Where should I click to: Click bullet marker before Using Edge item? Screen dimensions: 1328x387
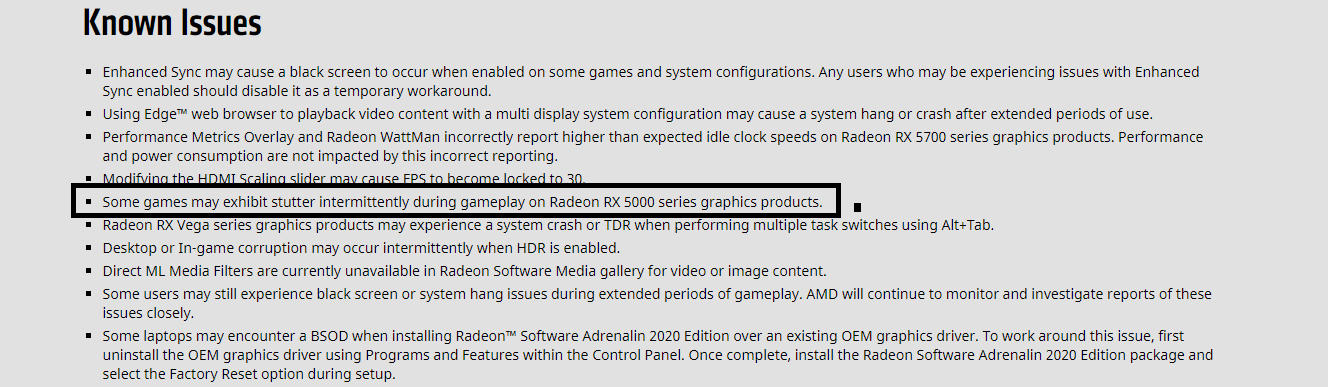89,115
